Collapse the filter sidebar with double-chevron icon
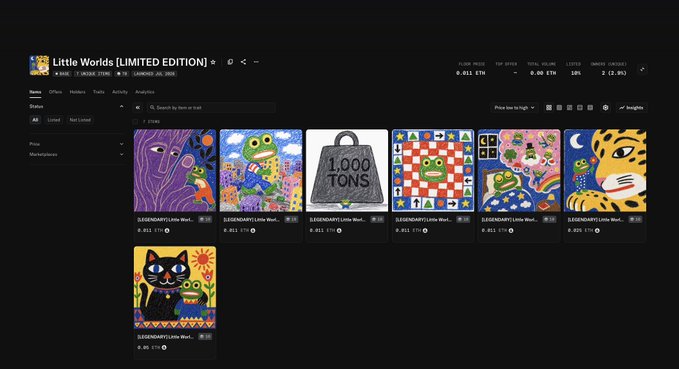The width and height of the screenshot is (679, 369). click(138, 107)
